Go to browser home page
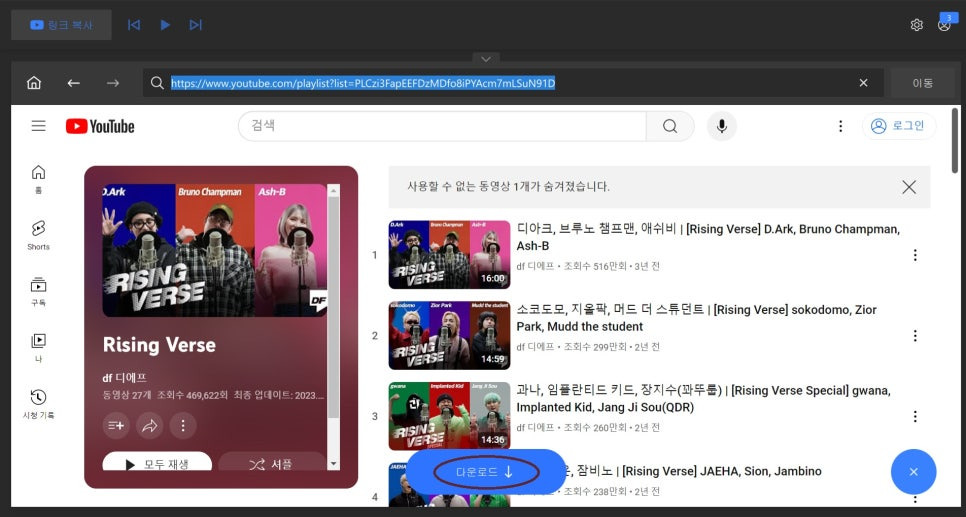This screenshot has height=517, width=966. (34, 83)
